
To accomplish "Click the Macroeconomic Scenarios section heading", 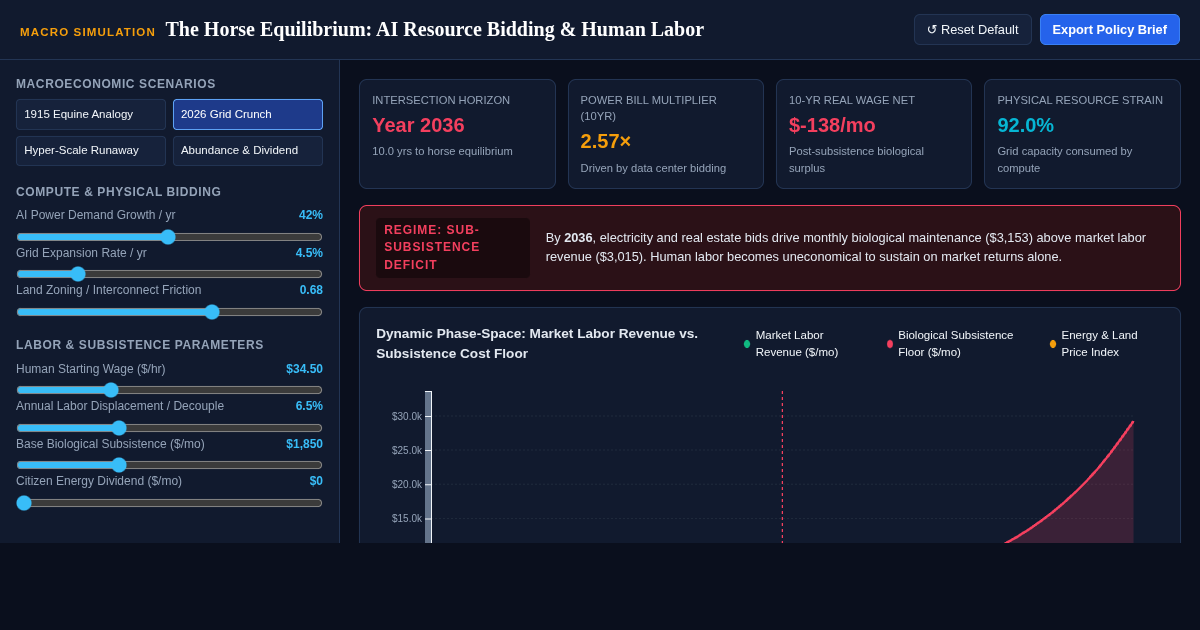I will pos(116,84).
